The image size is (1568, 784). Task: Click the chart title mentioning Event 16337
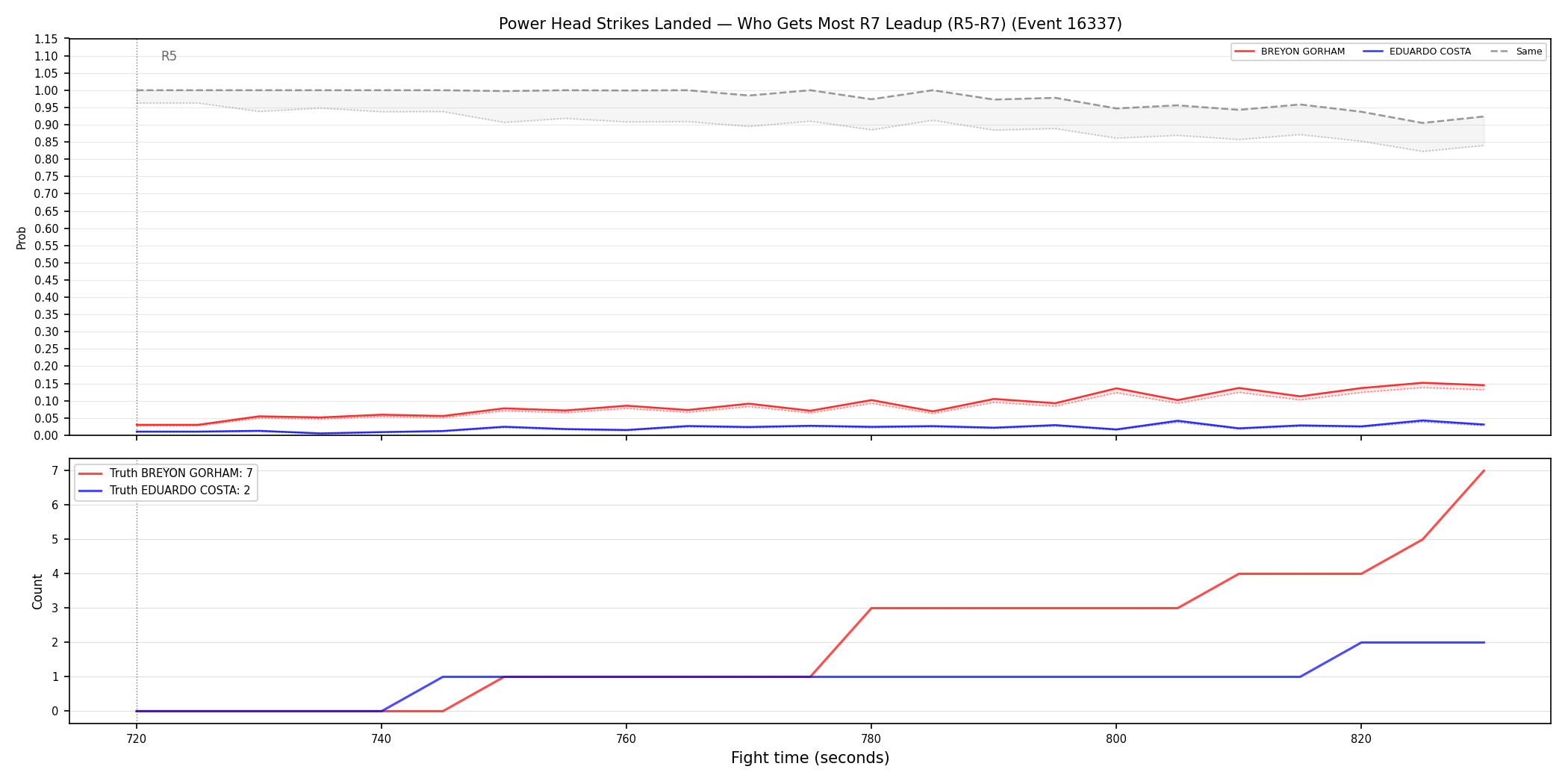(810, 24)
